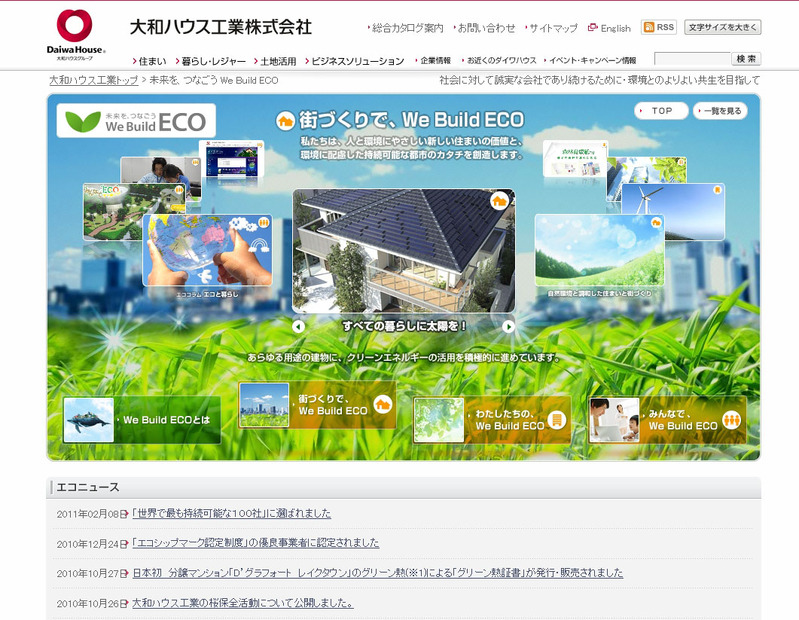The height and width of the screenshot is (620, 799).
Task: Click the 検索 search button
Action: coord(746,59)
